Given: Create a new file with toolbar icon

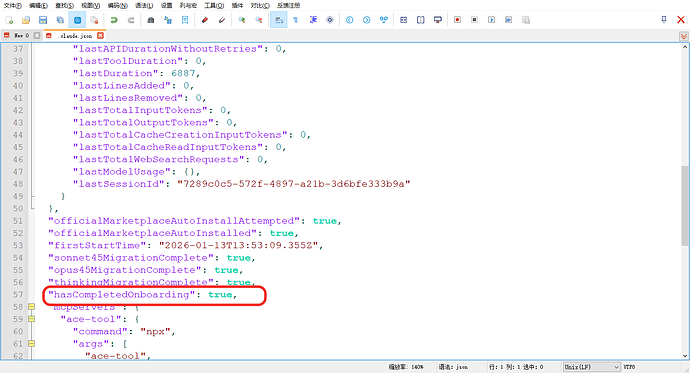Looking at the screenshot, I should click(x=9, y=20).
